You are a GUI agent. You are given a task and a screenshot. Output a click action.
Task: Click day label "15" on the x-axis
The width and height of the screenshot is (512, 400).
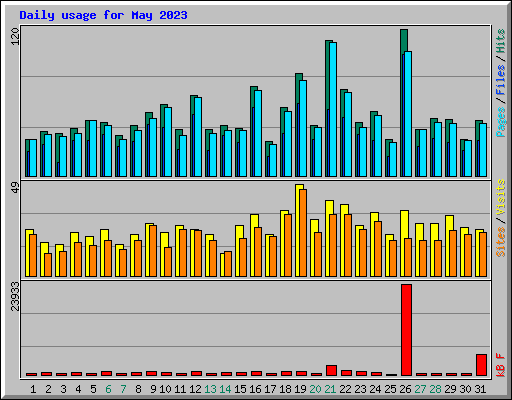coord(240,389)
